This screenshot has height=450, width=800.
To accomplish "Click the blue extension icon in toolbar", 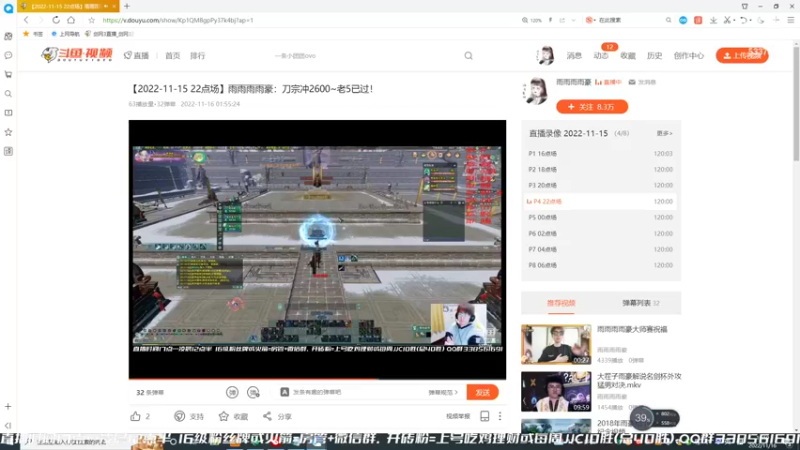I will pyautogui.click(x=683, y=20).
